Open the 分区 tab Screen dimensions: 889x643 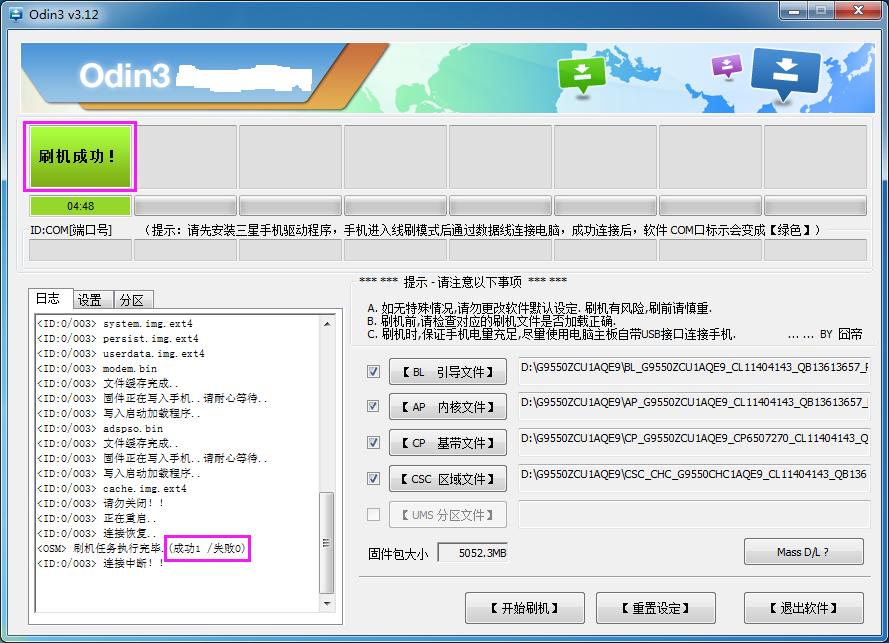[x=133, y=300]
